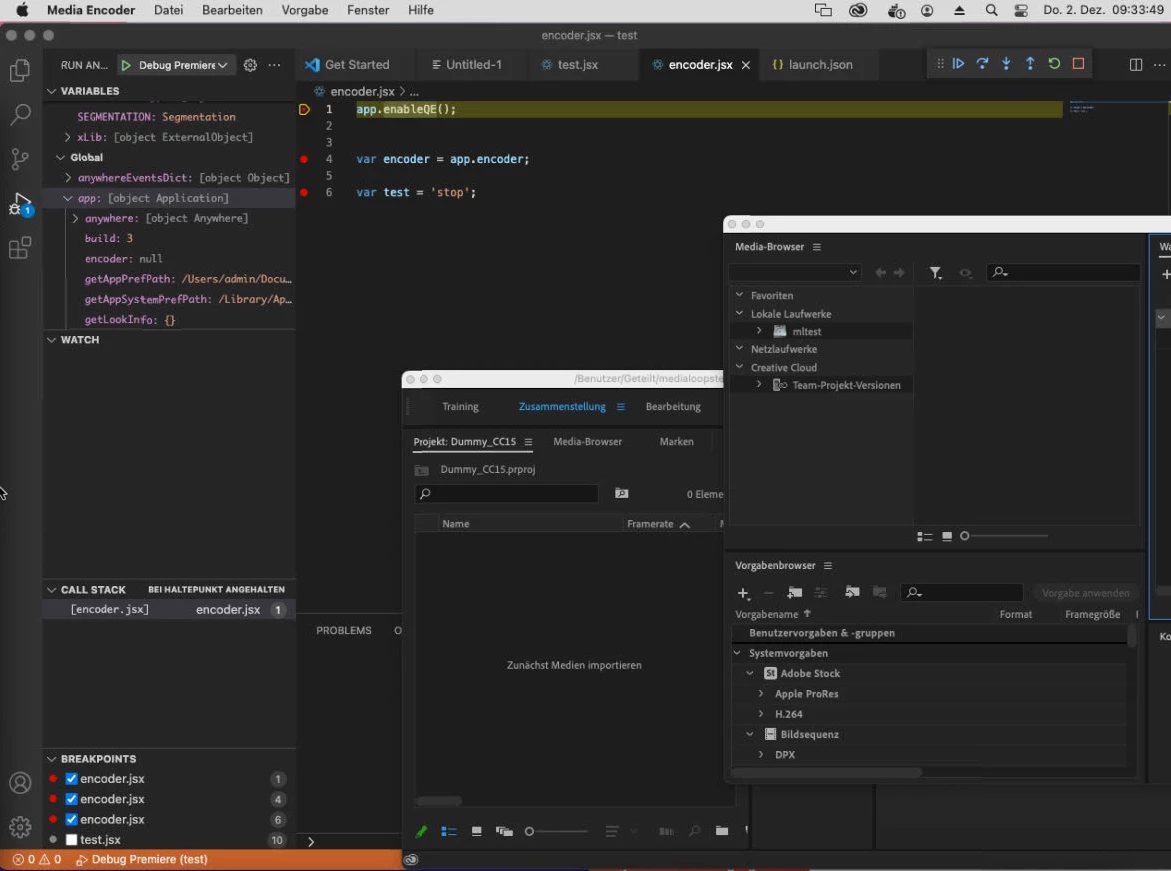Click the Vorgabe anwenden button
This screenshot has width=1171, height=871.
pos(1085,593)
